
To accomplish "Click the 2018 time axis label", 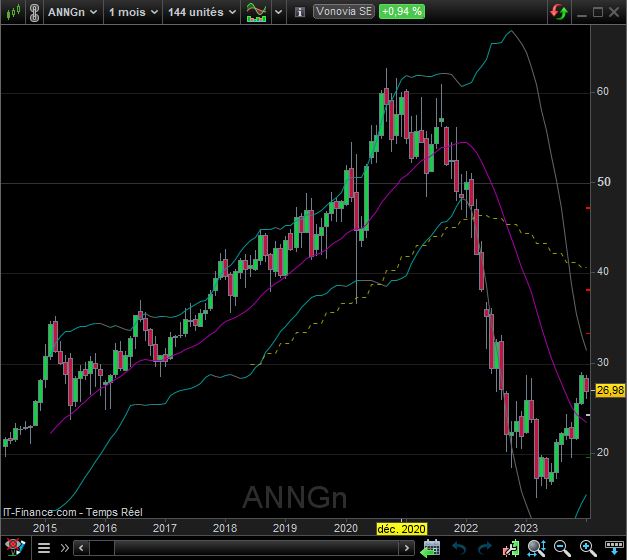I will 225,529.
